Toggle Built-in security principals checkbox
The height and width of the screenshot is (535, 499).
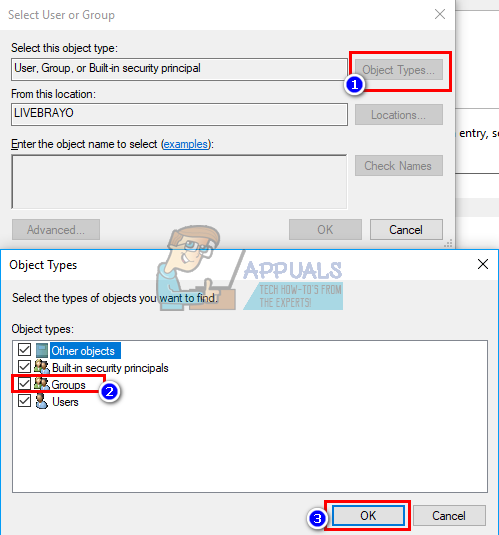pos(24,367)
